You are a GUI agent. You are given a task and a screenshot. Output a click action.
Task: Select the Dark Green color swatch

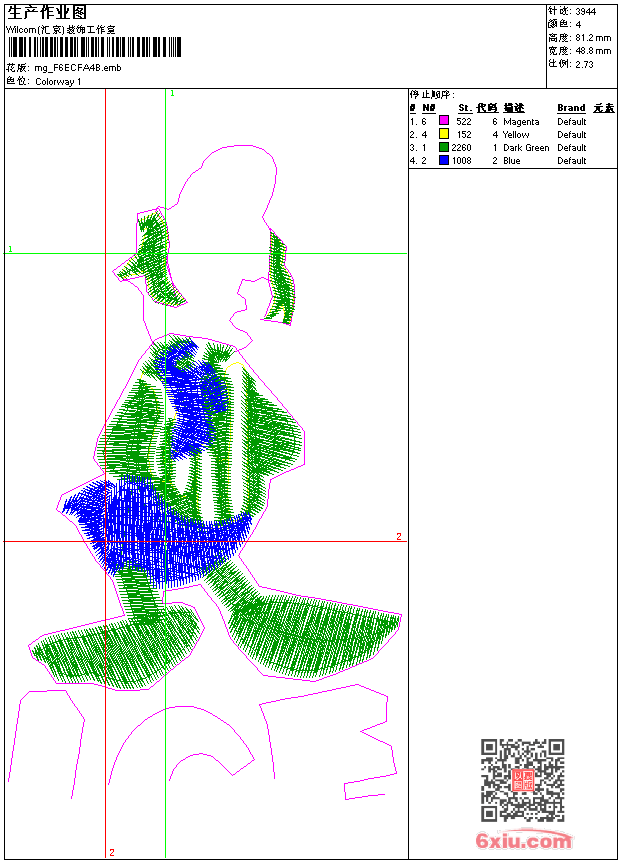444,147
